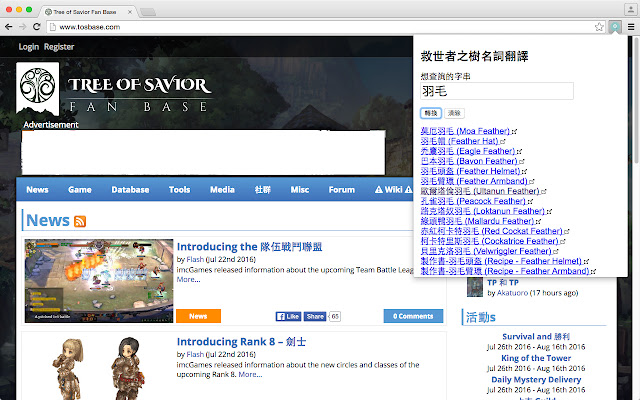Screen dimensions: 640x400
Task: Go back using the browser back arrow
Action: point(10,26)
